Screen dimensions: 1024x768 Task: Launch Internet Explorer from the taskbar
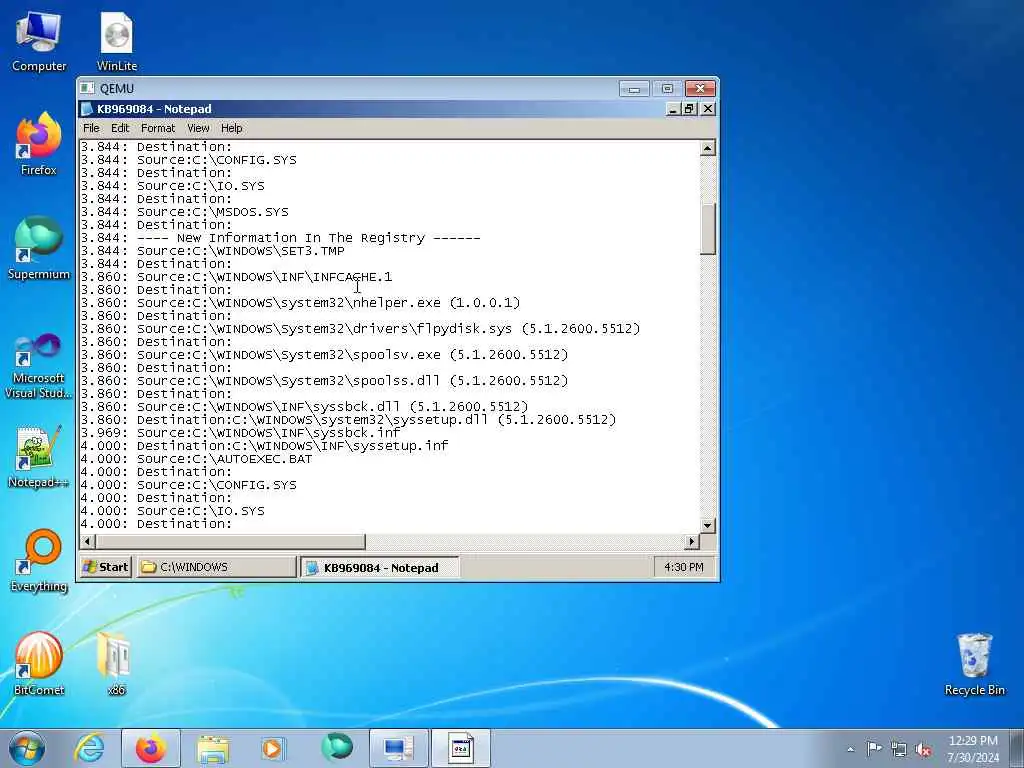pos(89,748)
